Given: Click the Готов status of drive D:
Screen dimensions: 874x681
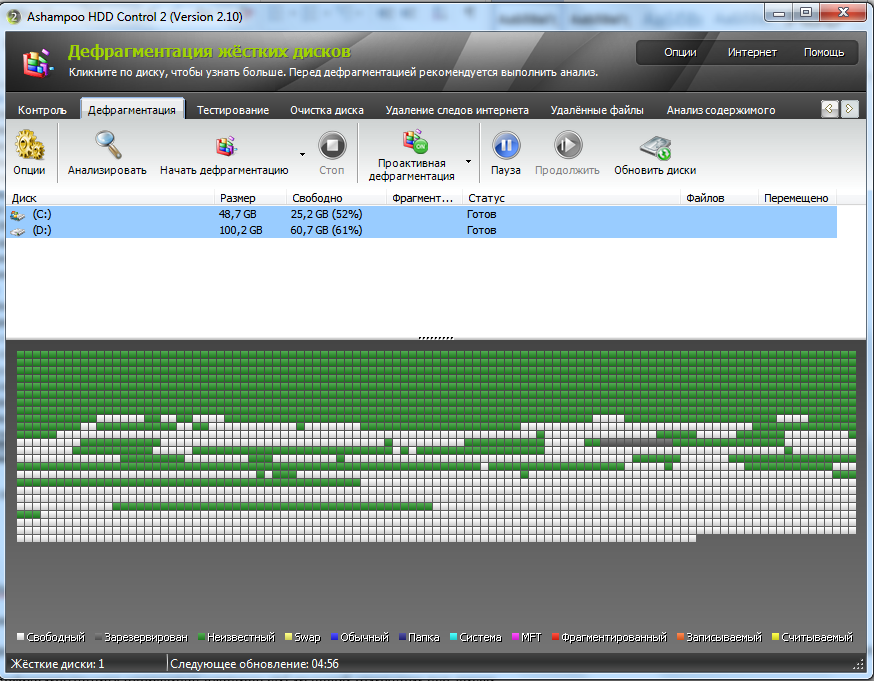Looking at the screenshot, I should pyautogui.click(x=482, y=230).
